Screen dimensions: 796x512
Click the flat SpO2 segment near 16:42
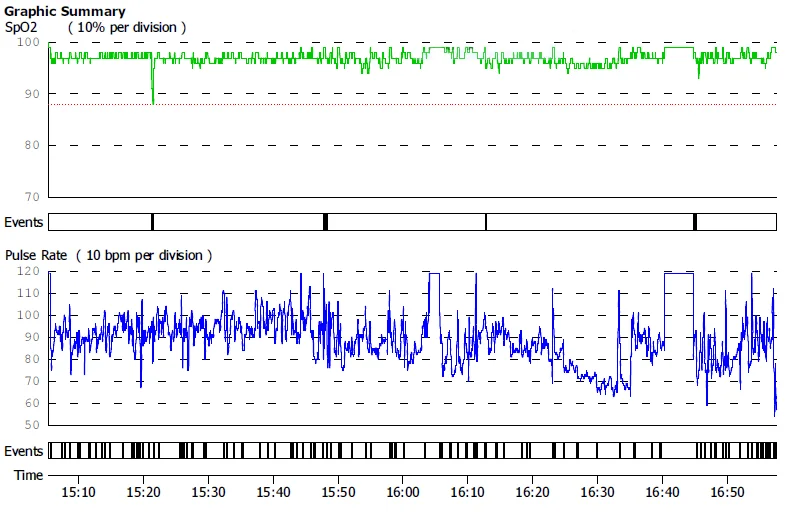[679, 48]
